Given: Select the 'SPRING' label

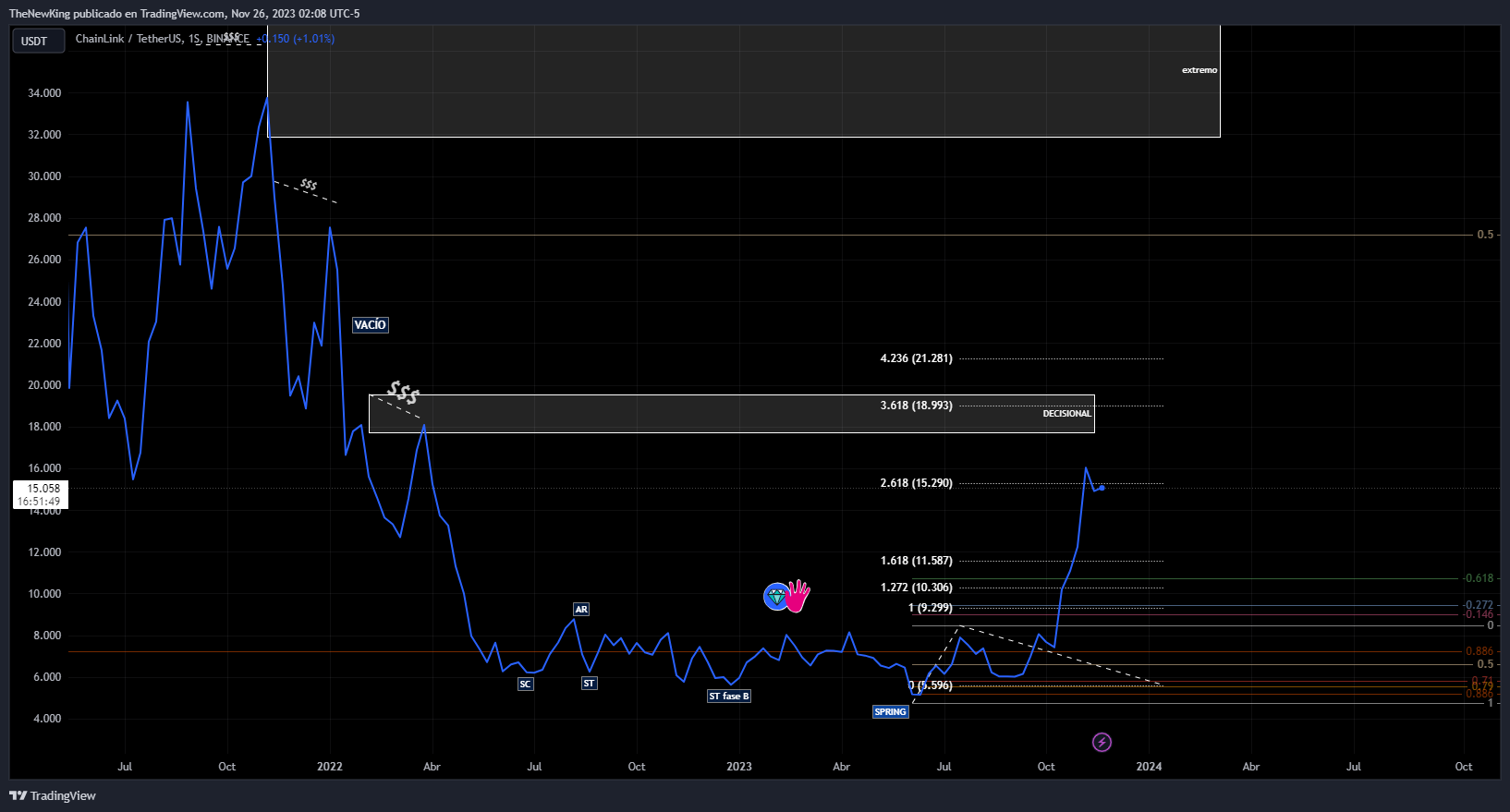Looking at the screenshot, I should (x=890, y=712).
